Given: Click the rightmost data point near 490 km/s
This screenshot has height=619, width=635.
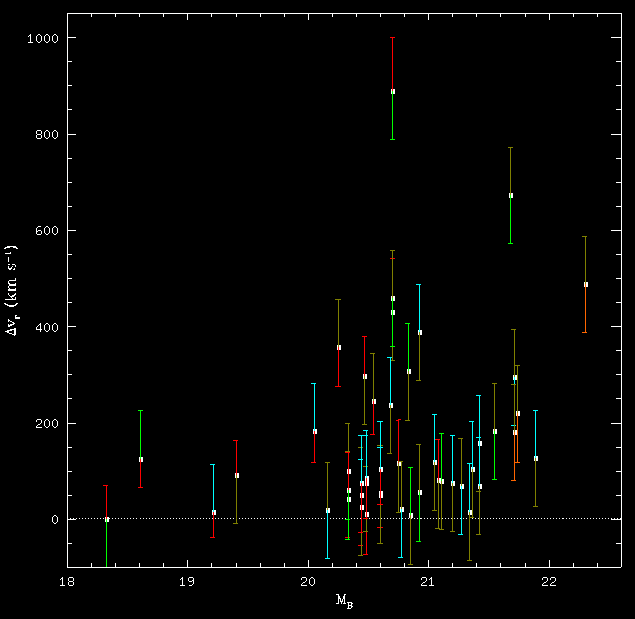Looking at the screenshot, I should (586, 284).
